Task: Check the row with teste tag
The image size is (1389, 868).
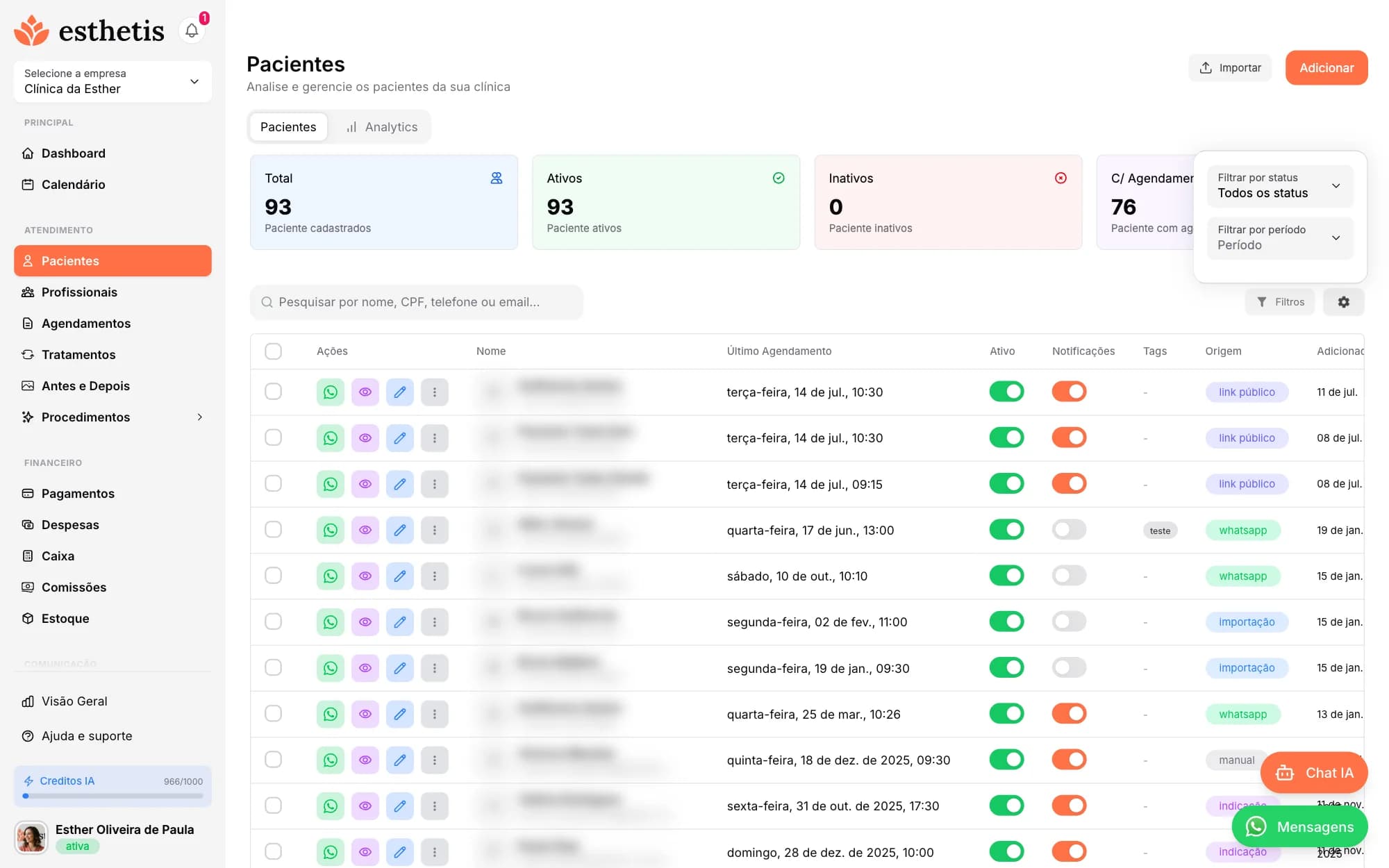Action: coord(274,530)
